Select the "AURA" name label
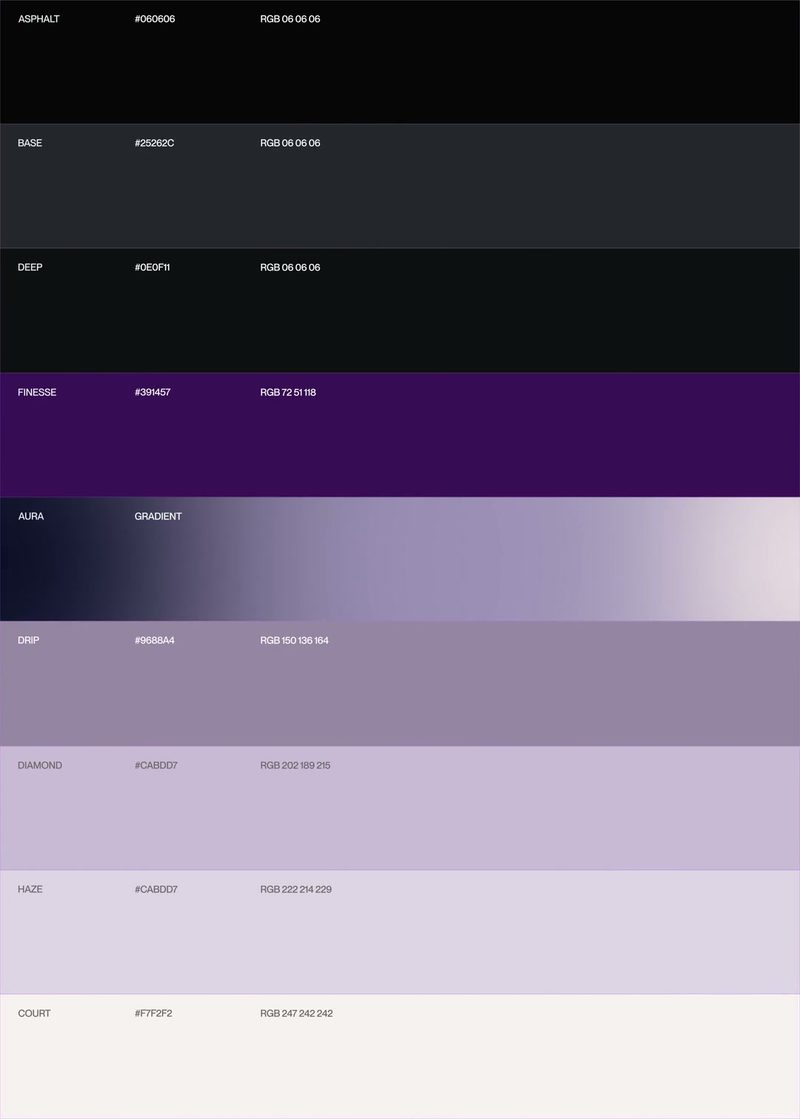 coord(31,517)
